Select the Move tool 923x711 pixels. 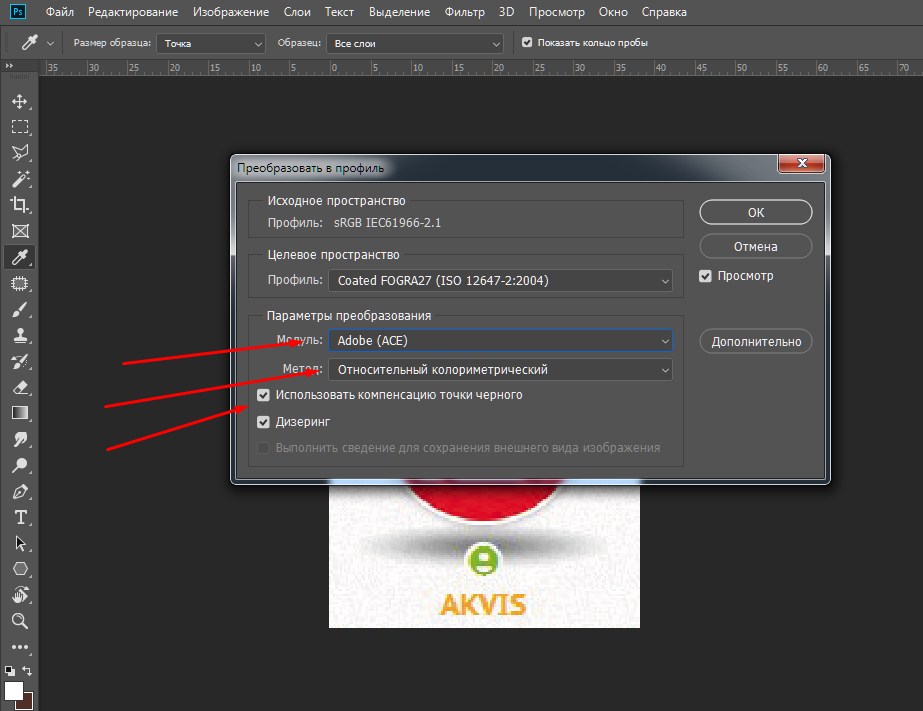click(19, 102)
